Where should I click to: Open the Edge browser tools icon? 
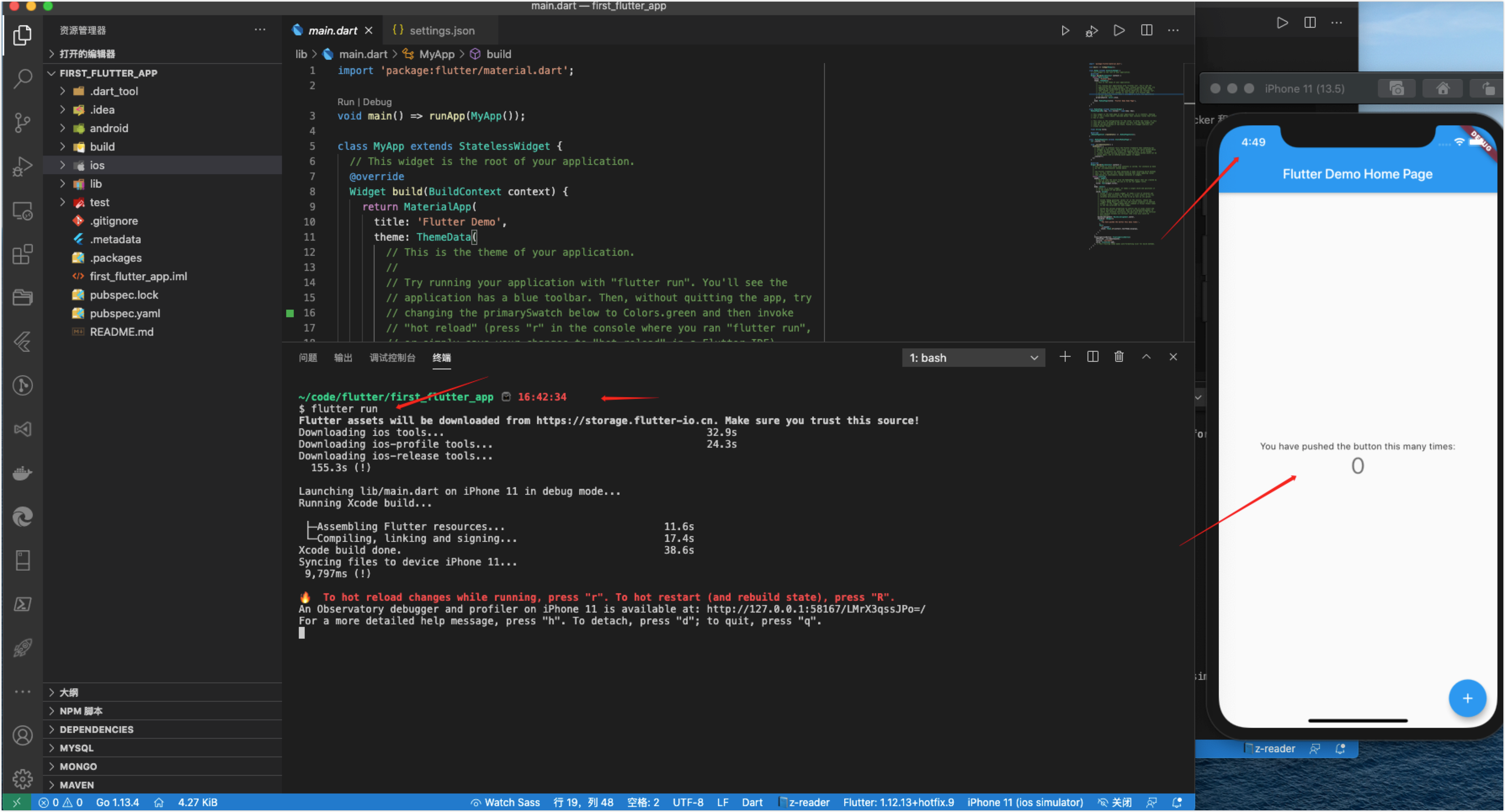pyautogui.click(x=22, y=516)
